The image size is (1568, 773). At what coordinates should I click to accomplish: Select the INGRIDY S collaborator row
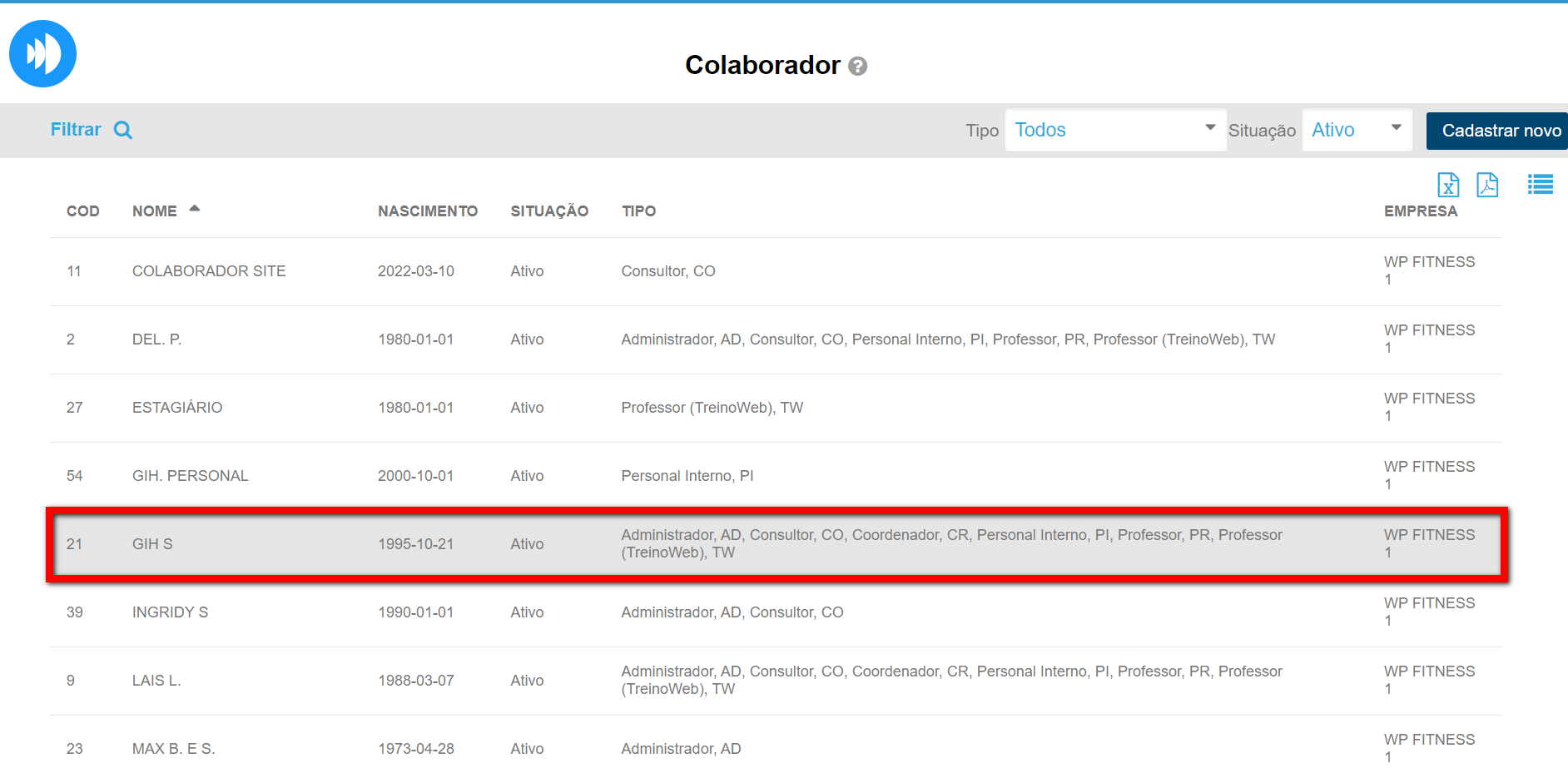(170, 612)
